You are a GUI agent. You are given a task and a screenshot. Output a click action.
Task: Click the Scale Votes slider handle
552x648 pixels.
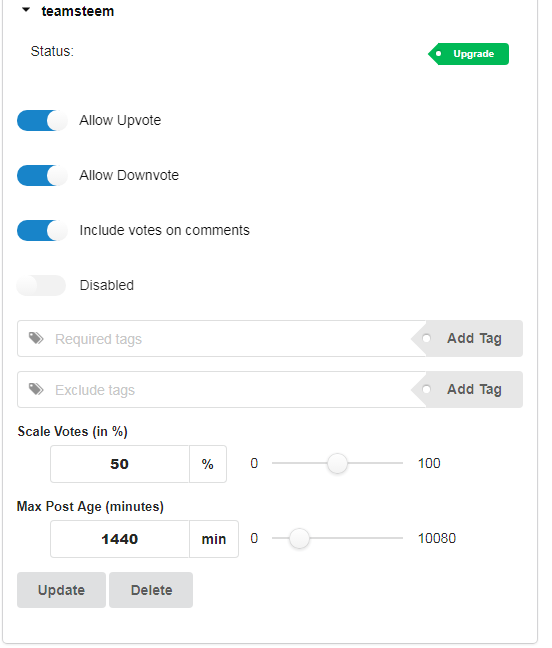[x=337, y=463]
